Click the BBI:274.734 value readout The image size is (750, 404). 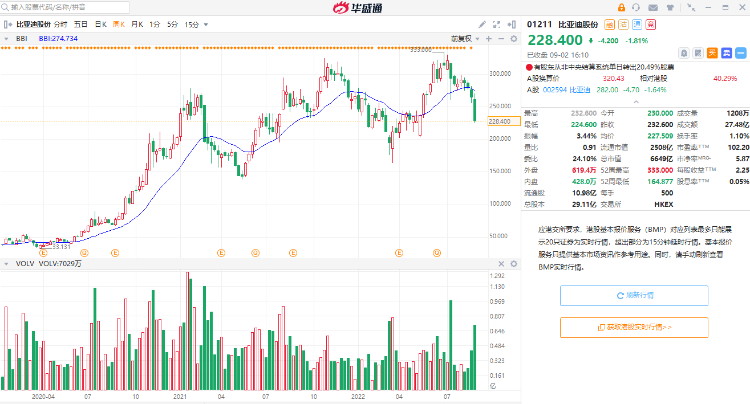click(58, 39)
